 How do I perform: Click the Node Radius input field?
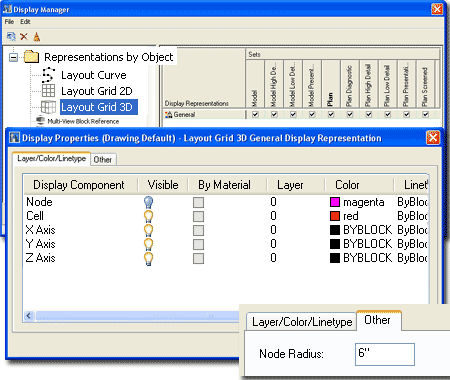(x=385, y=354)
